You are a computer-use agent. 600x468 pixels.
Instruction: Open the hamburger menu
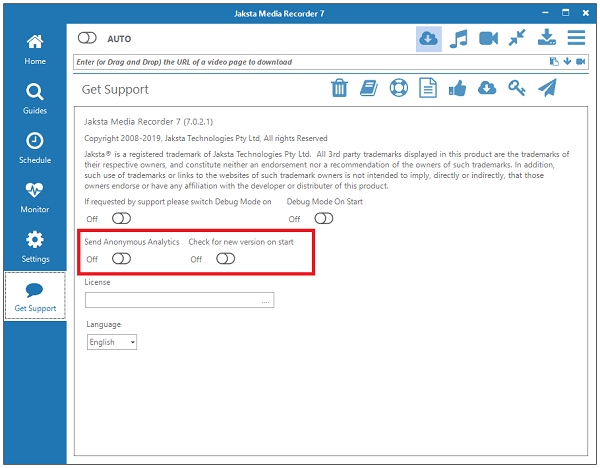click(576, 38)
